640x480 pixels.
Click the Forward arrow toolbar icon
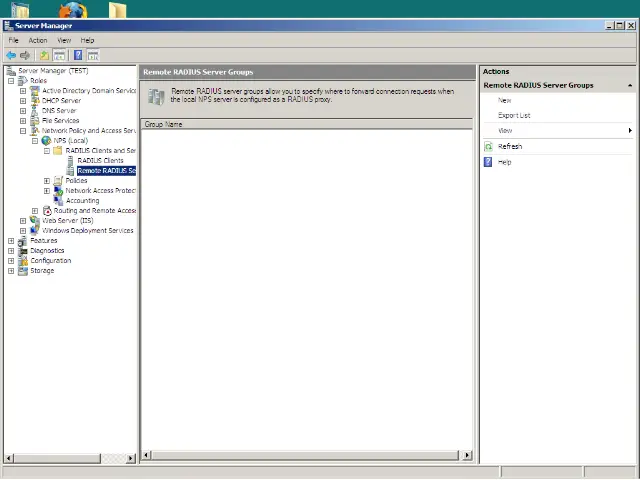pos(25,55)
